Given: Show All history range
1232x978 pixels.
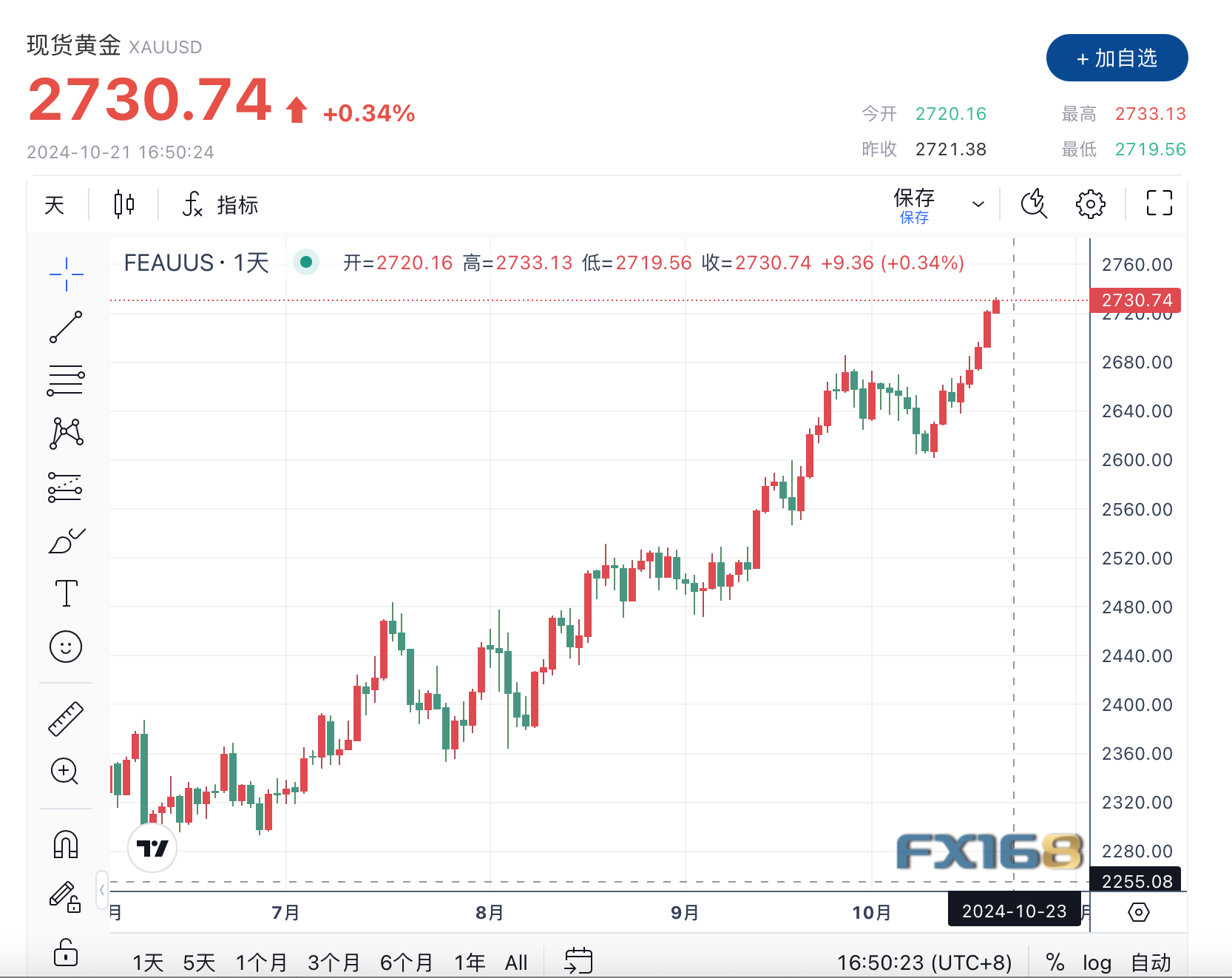Looking at the screenshot, I should (516, 962).
